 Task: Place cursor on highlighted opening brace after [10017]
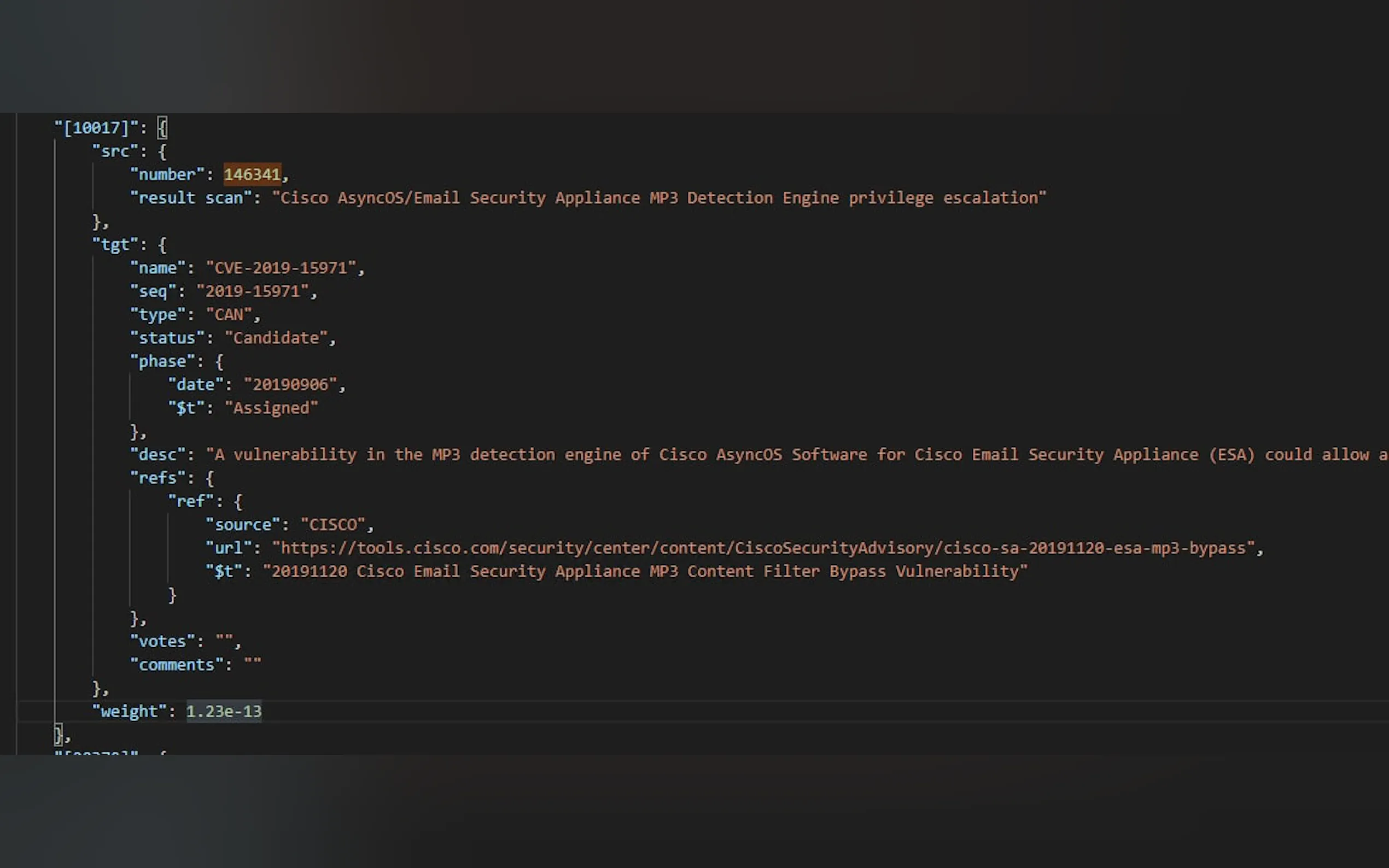[162, 127]
